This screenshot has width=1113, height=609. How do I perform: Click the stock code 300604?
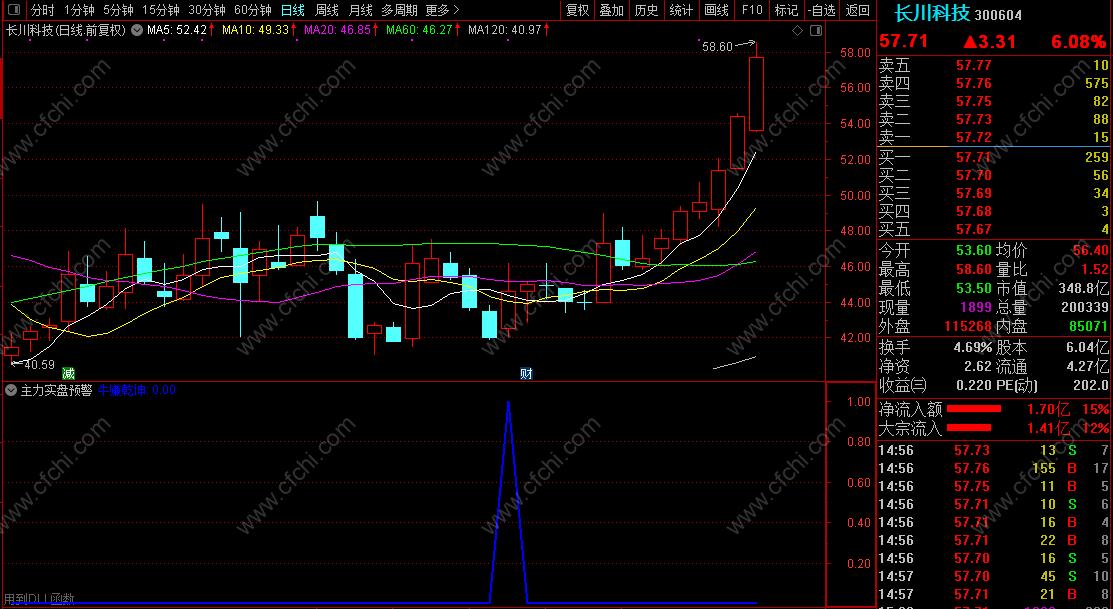coord(998,15)
